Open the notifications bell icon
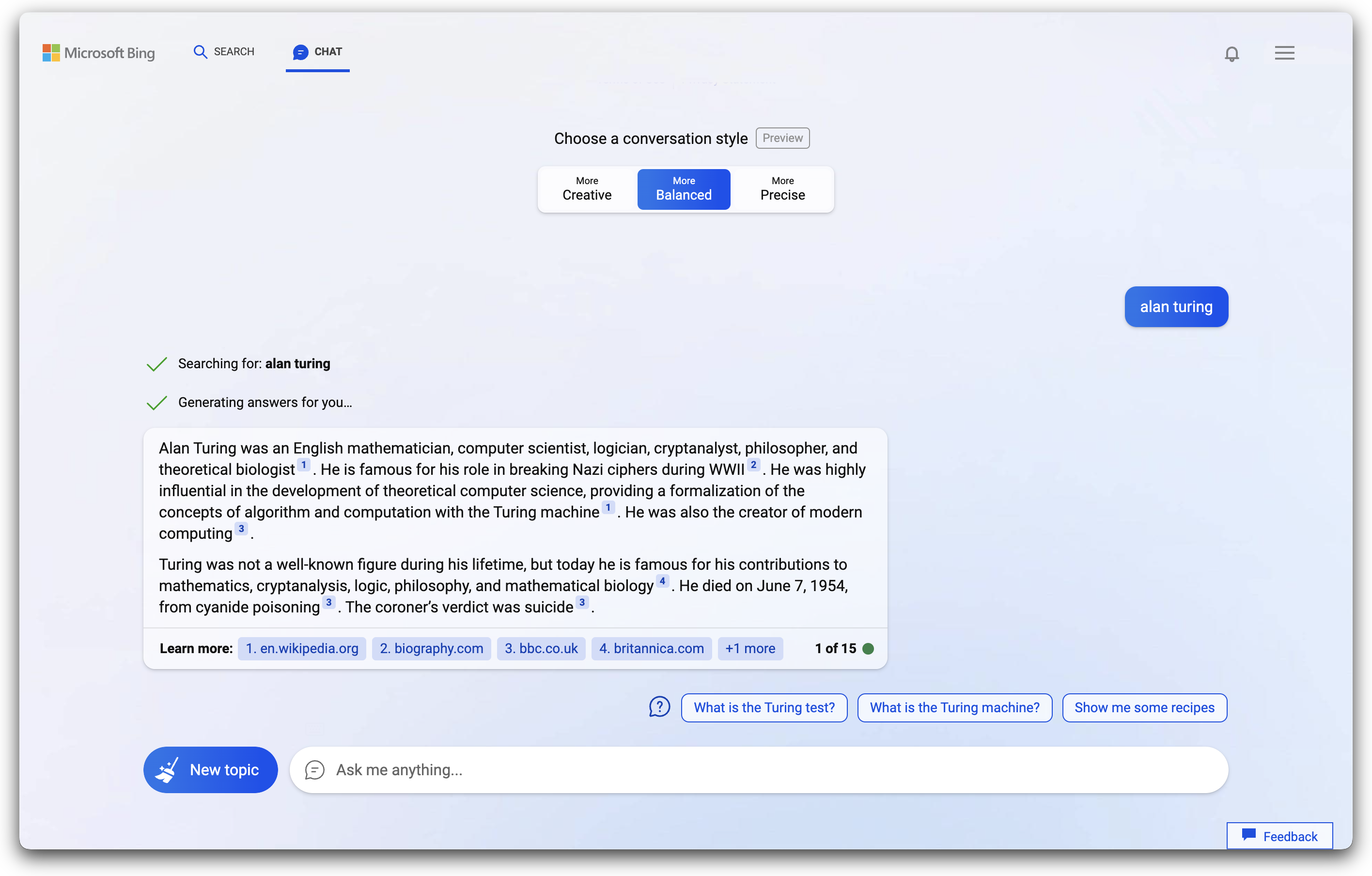Screen dimensions: 1372x876 click(x=1232, y=54)
